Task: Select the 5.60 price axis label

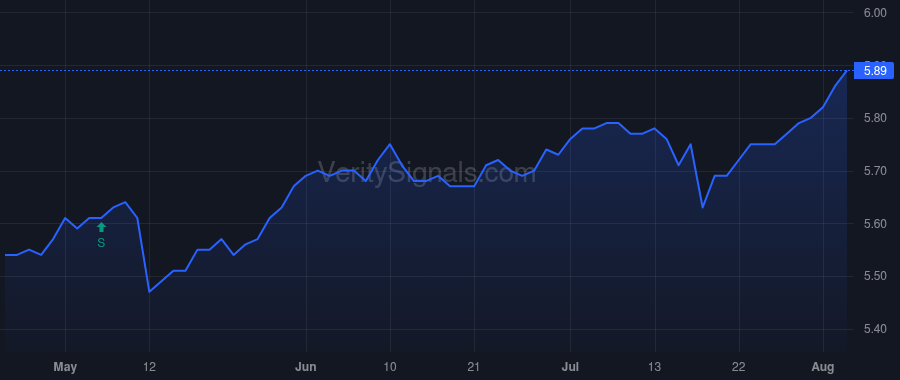Action: coord(875,224)
